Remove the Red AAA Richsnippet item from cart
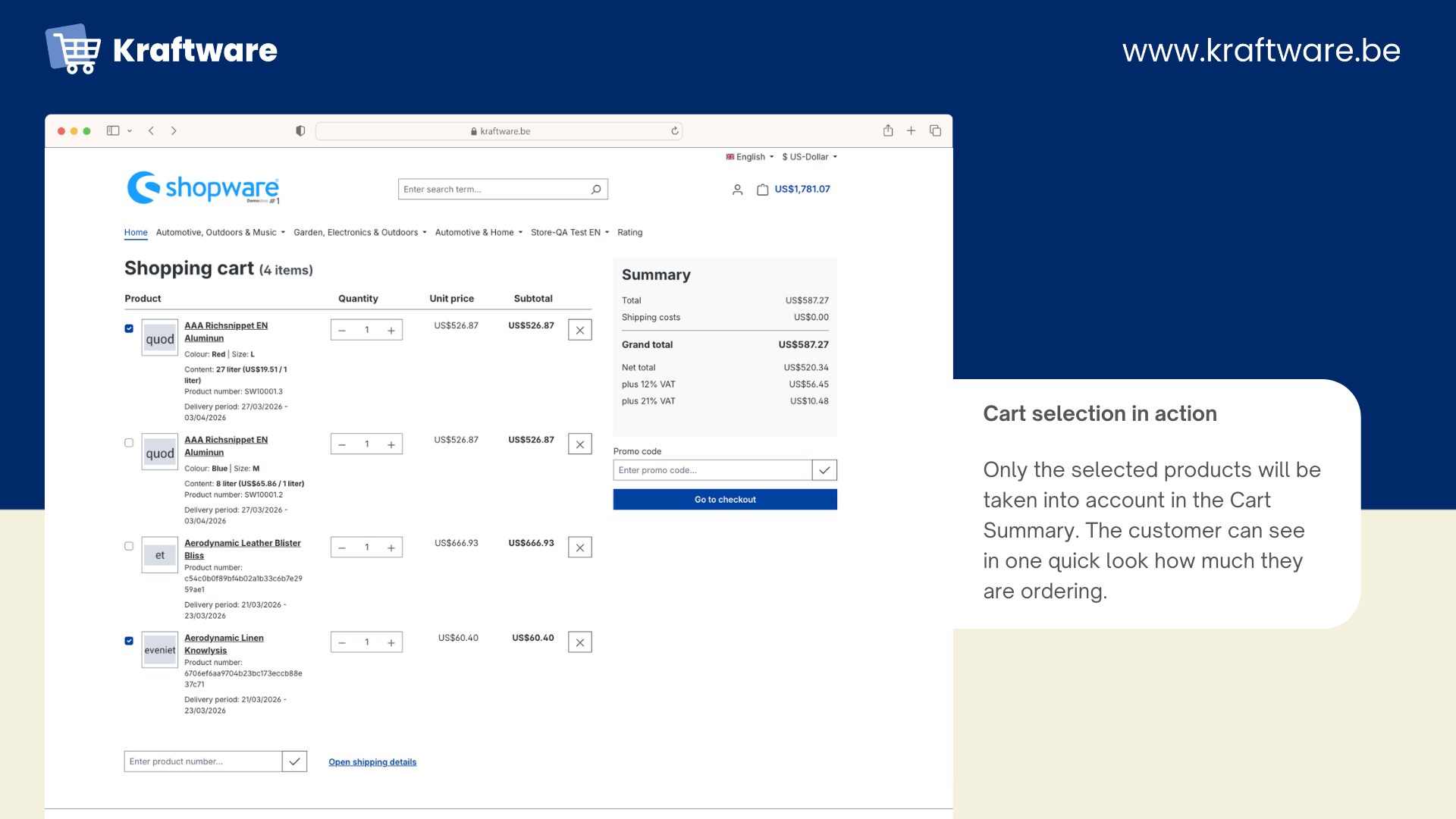 click(x=580, y=330)
